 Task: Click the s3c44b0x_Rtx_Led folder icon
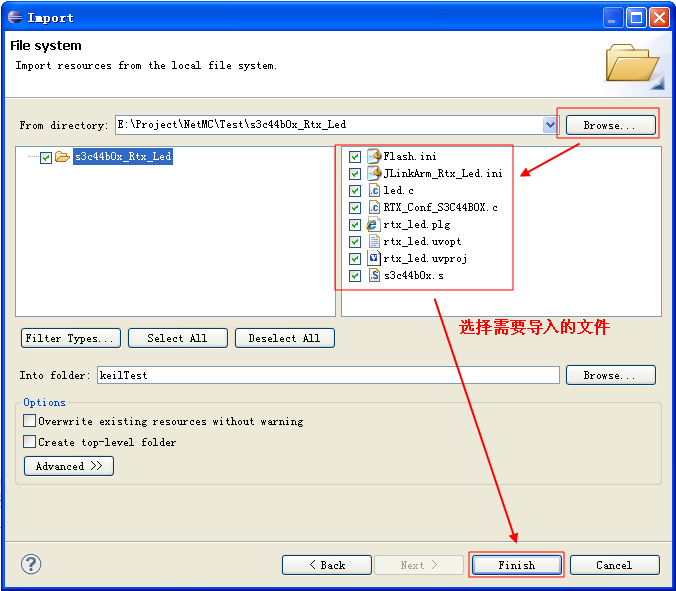[x=63, y=156]
